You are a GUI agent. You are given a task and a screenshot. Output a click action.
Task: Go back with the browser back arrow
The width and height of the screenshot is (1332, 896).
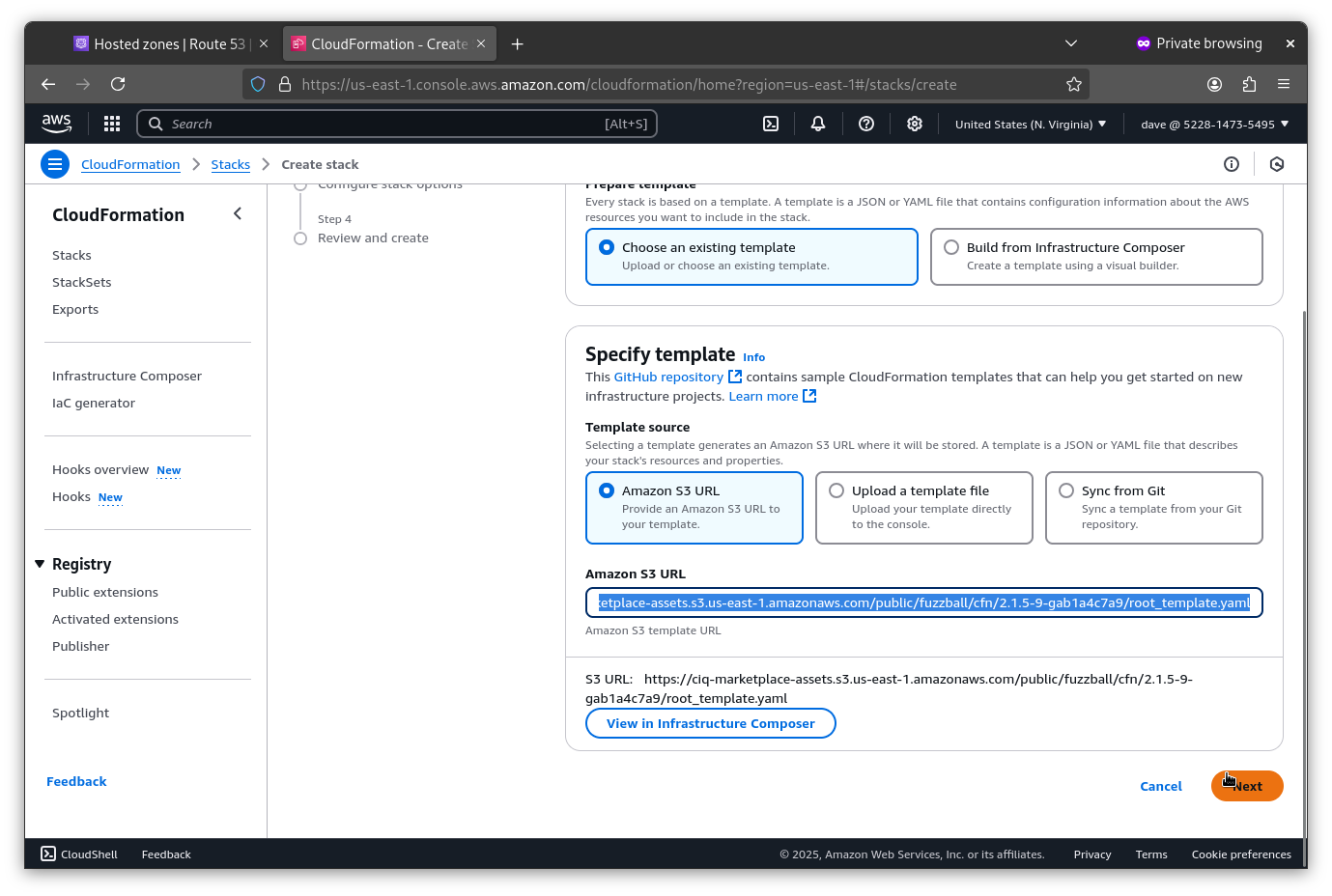pyautogui.click(x=48, y=84)
